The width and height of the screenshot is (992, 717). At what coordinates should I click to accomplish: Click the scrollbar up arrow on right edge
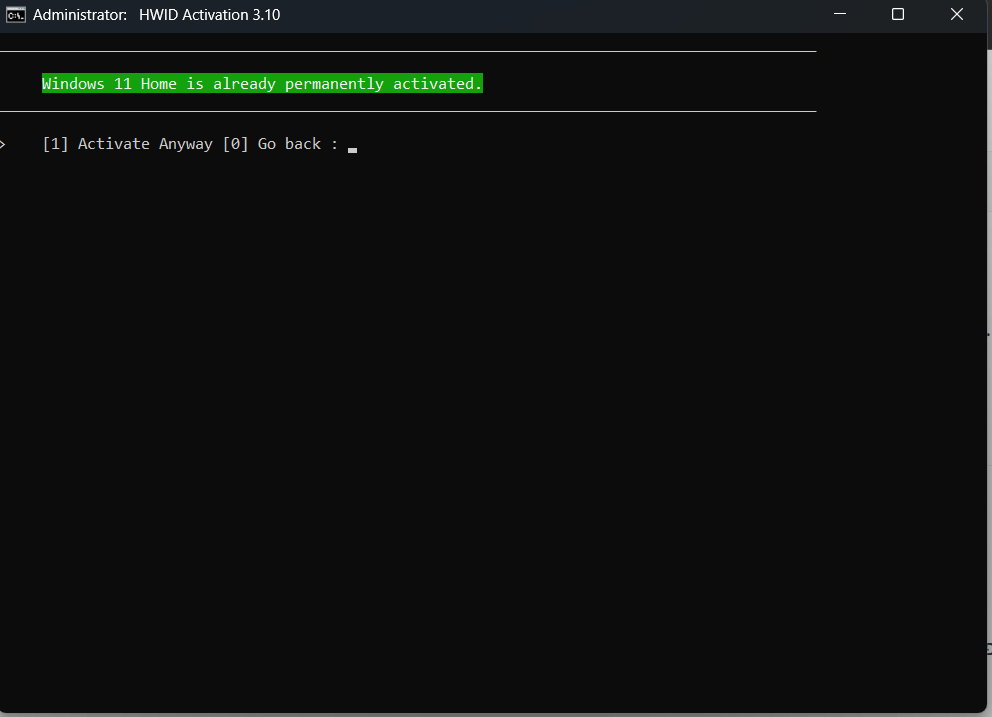click(x=985, y=41)
